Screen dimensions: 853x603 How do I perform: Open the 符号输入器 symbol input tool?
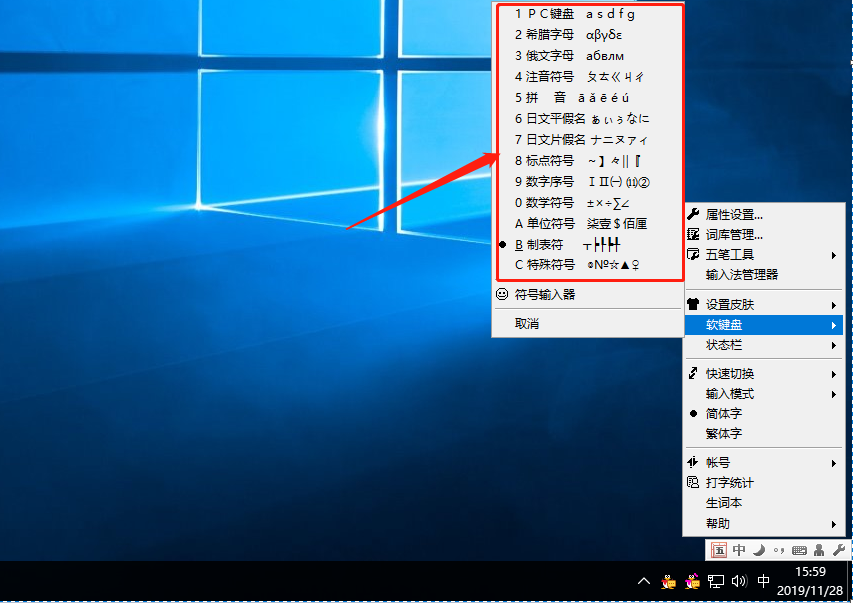point(544,294)
